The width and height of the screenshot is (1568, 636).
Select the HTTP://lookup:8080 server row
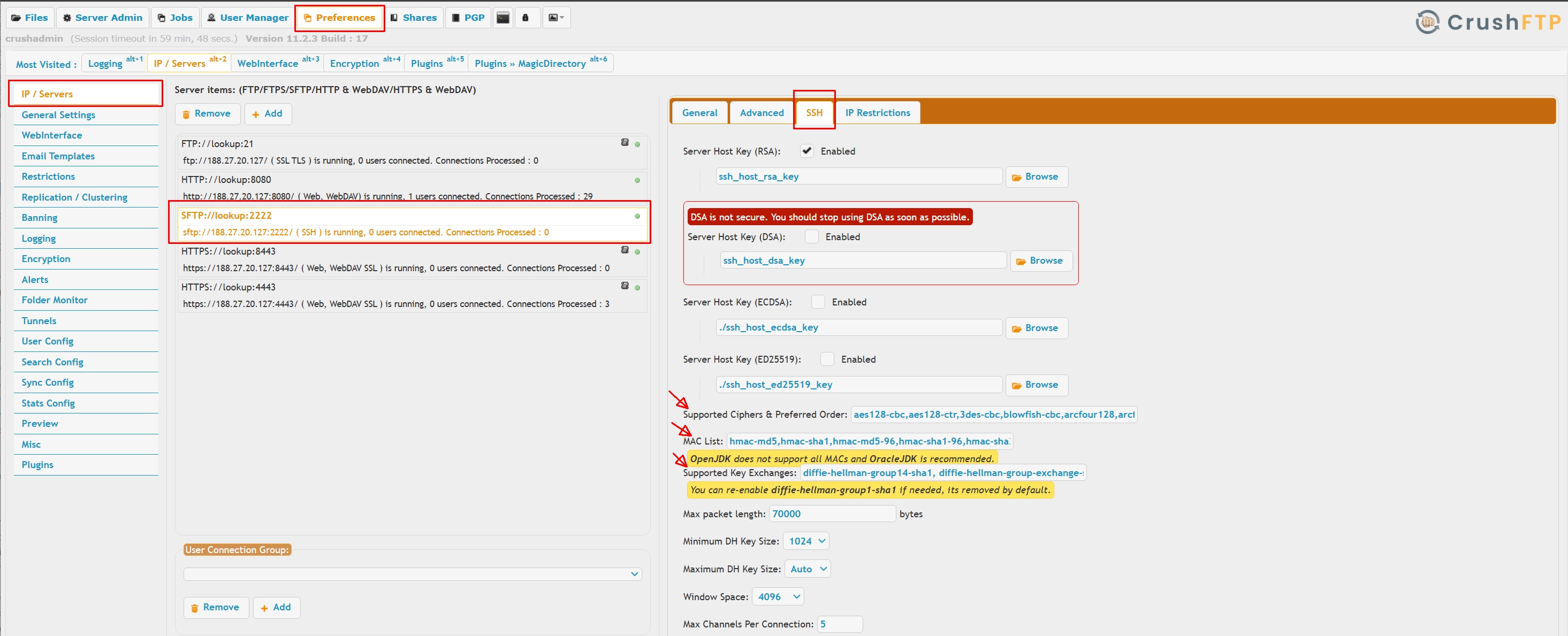click(412, 187)
